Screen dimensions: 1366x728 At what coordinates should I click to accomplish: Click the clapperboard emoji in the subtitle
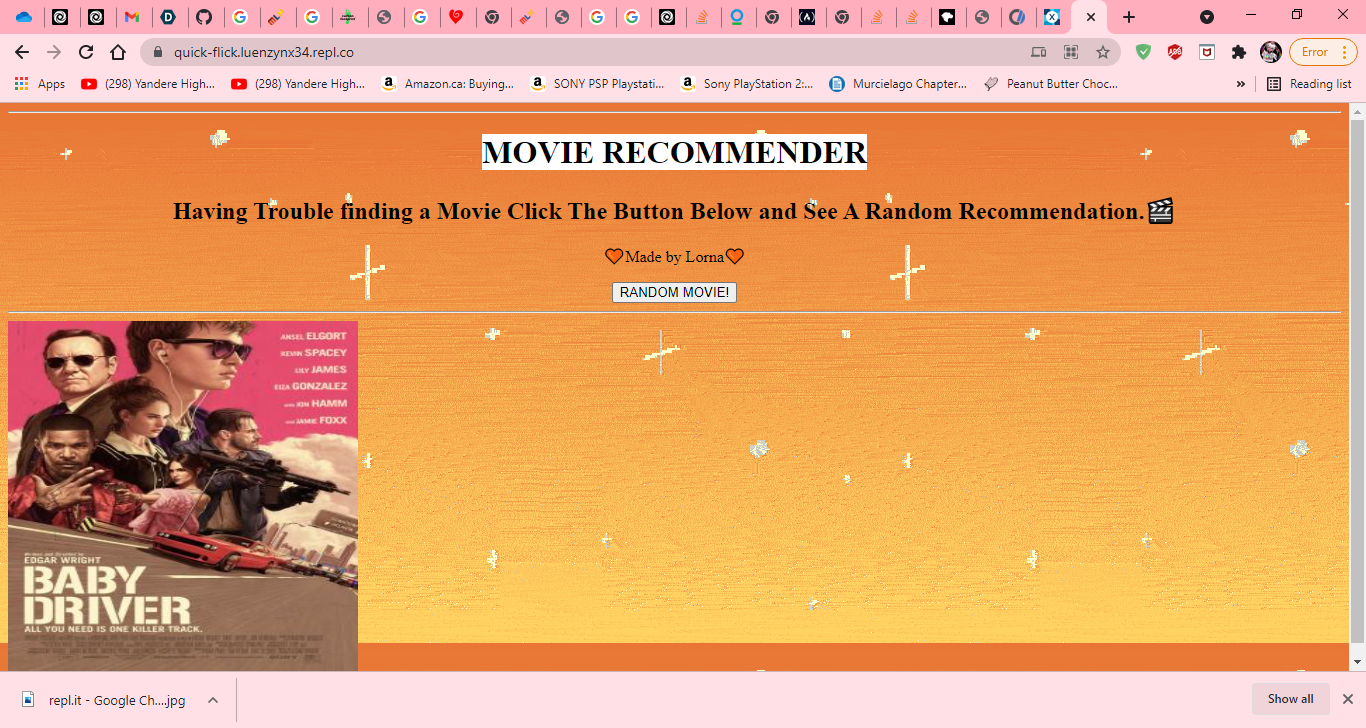click(x=1160, y=211)
